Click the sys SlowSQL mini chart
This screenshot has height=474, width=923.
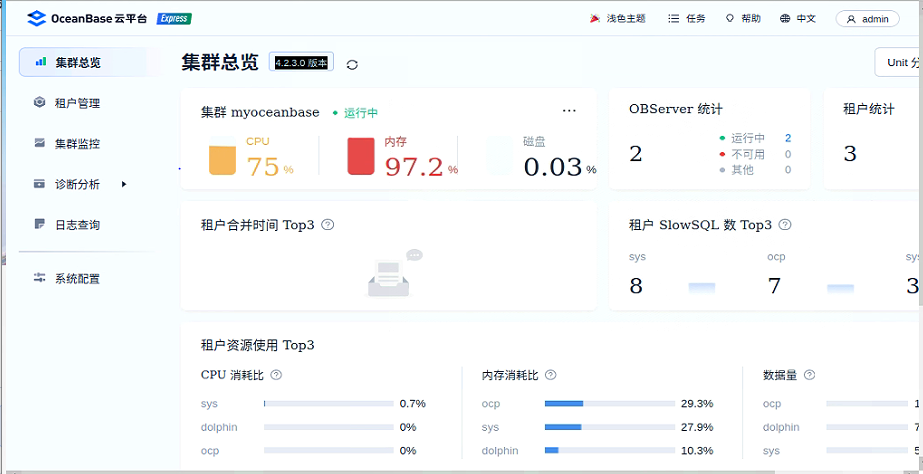[x=702, y=288]
